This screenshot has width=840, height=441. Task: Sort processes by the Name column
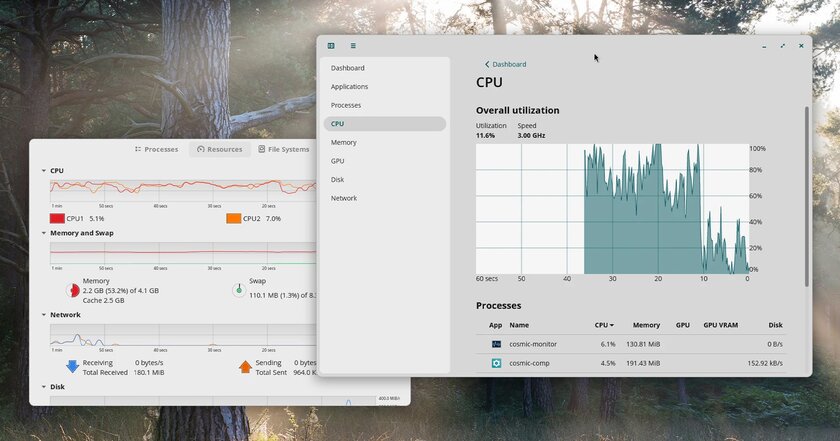(x=519, y=325)
